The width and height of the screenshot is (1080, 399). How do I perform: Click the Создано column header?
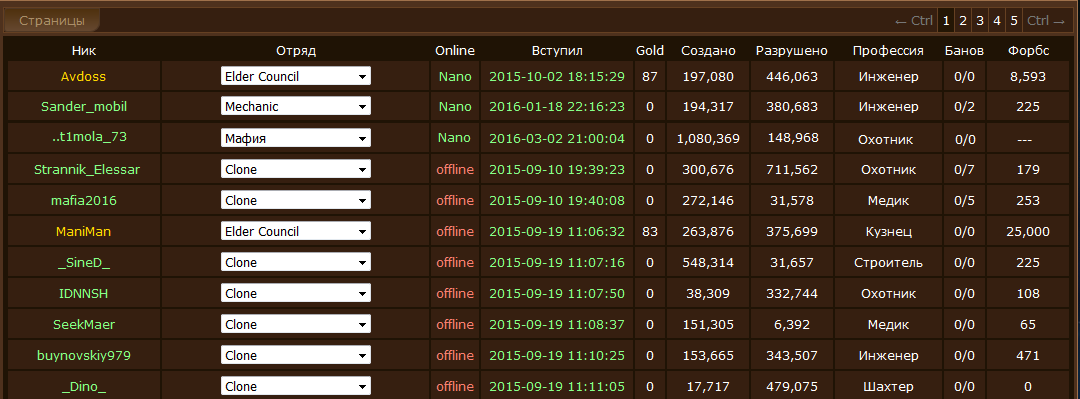point(708,50)
